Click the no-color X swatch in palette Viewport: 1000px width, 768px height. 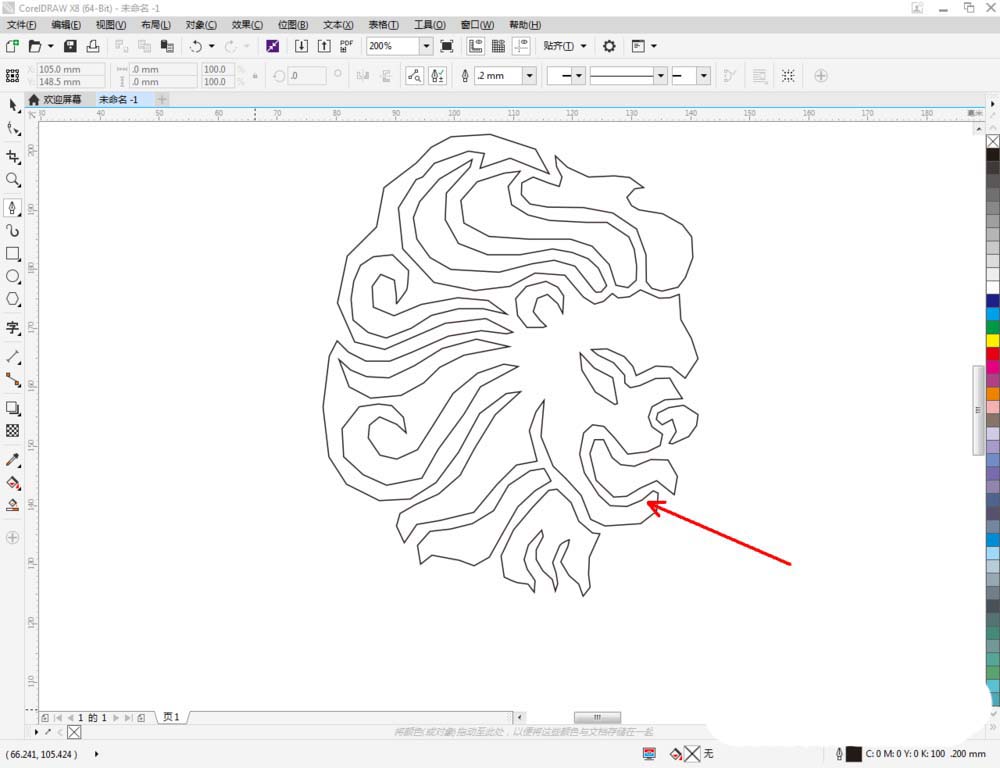click(993, 141)
